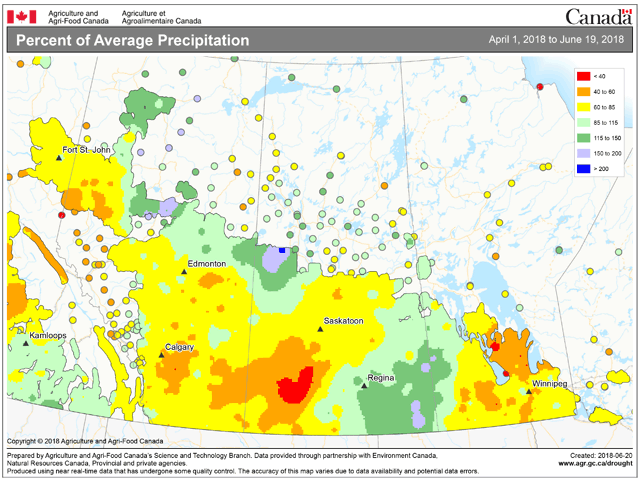Select the Regina city marker

363,385
